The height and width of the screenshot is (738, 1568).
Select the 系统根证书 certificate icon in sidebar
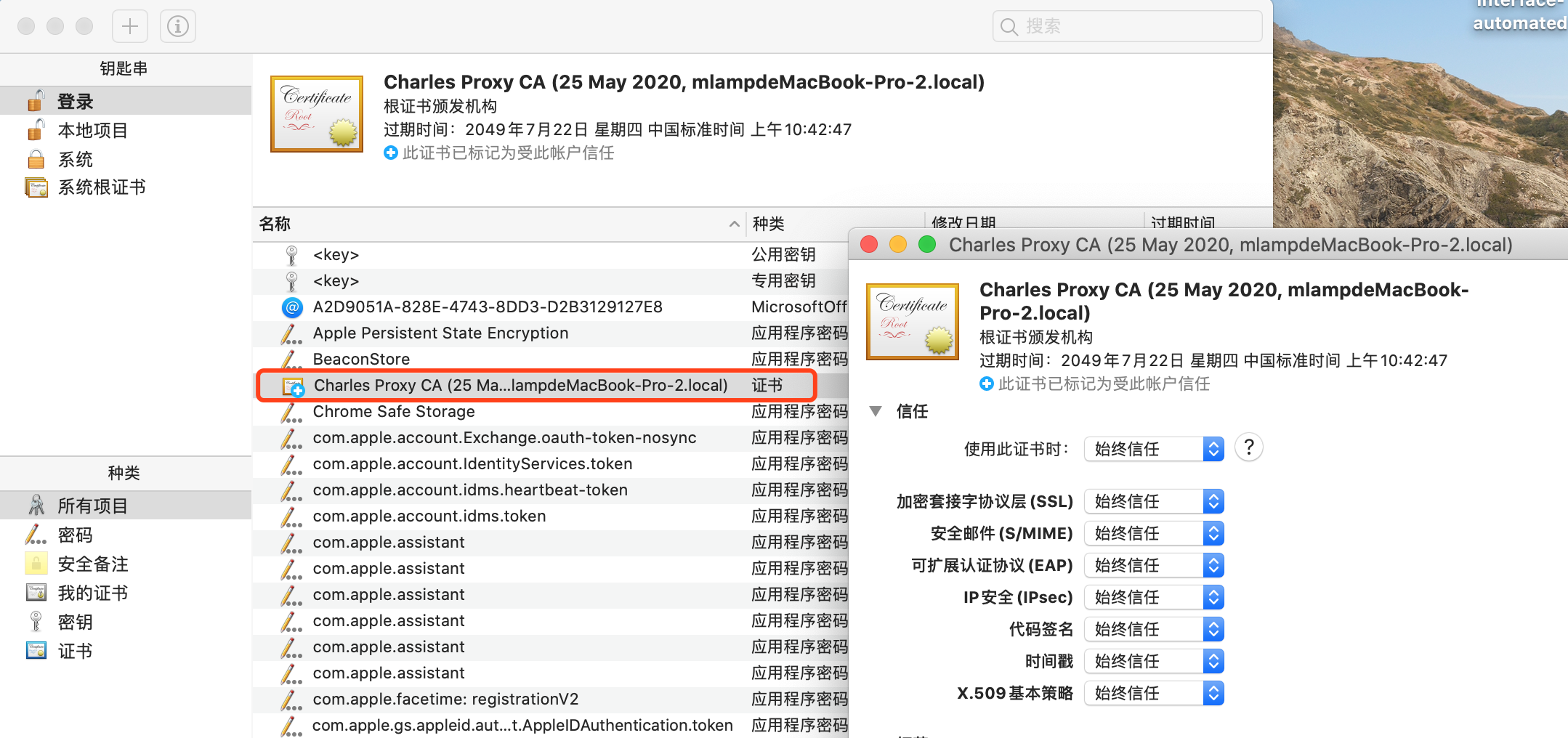[35, 187]
